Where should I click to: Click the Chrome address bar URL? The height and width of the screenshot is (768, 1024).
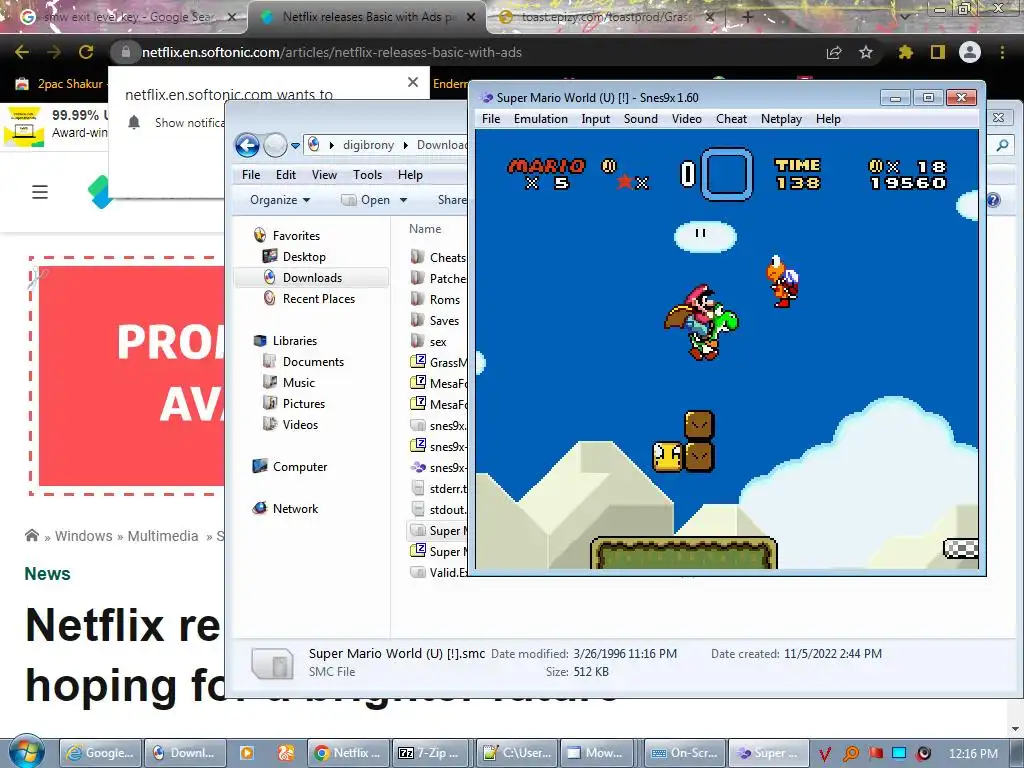pyautogui.click(x=332, y=52)
